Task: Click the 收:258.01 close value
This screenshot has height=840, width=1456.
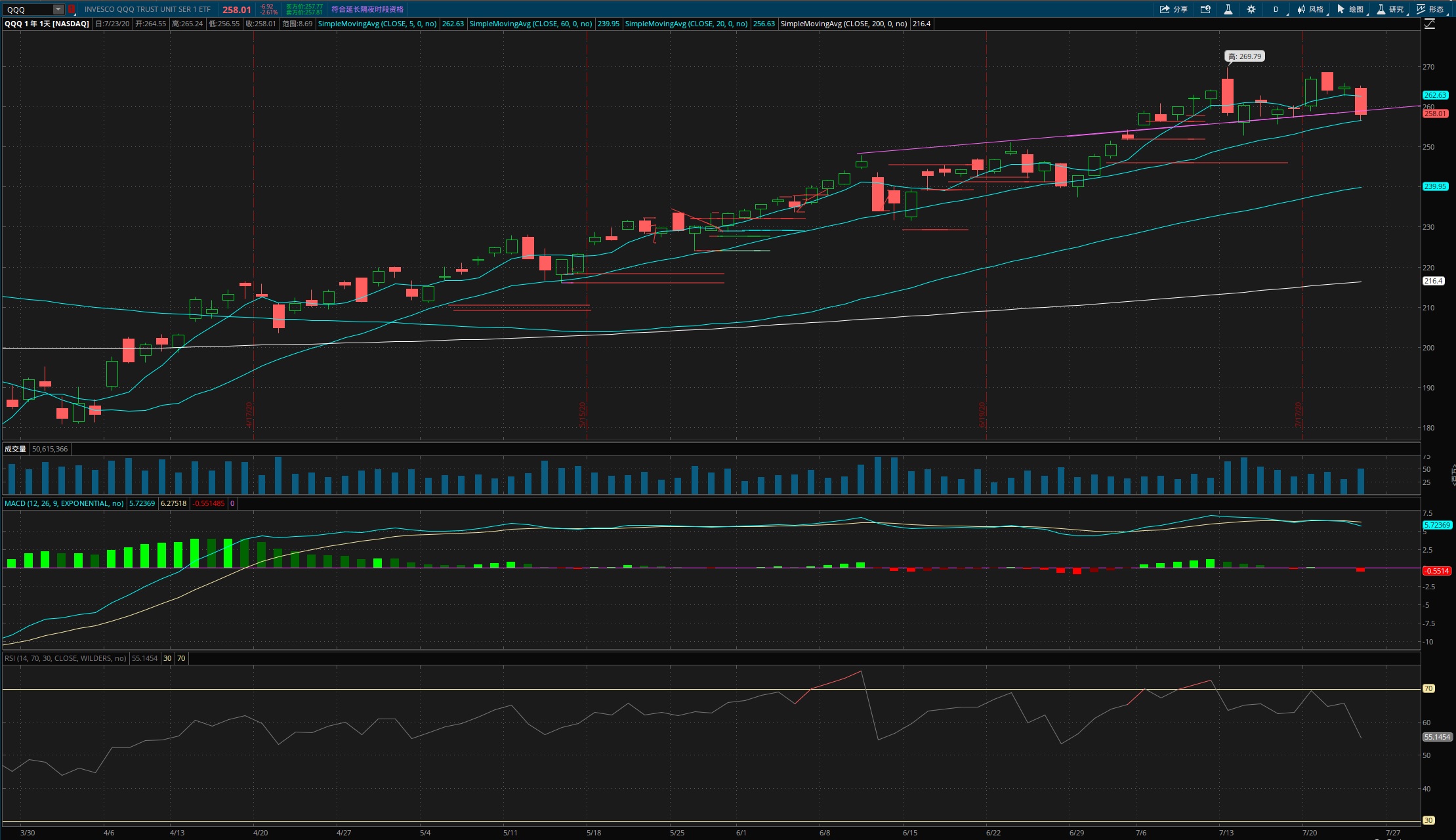Action: 260,24
